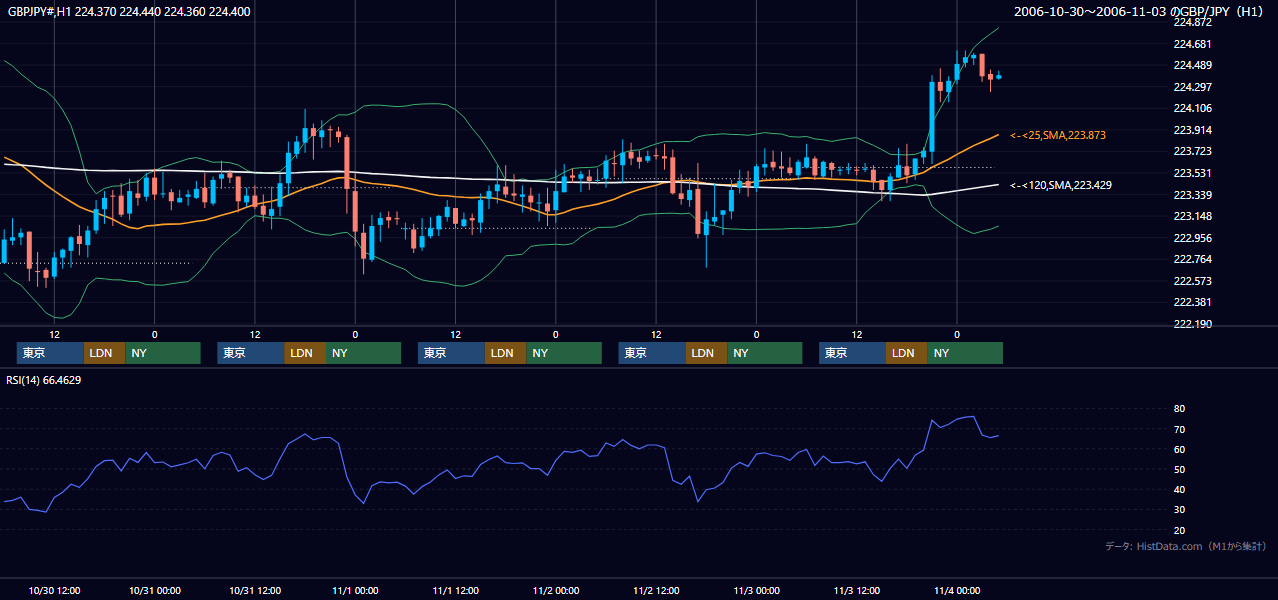Click price axis label 224.872
1278x600 pixels.
click(1192, 22)
